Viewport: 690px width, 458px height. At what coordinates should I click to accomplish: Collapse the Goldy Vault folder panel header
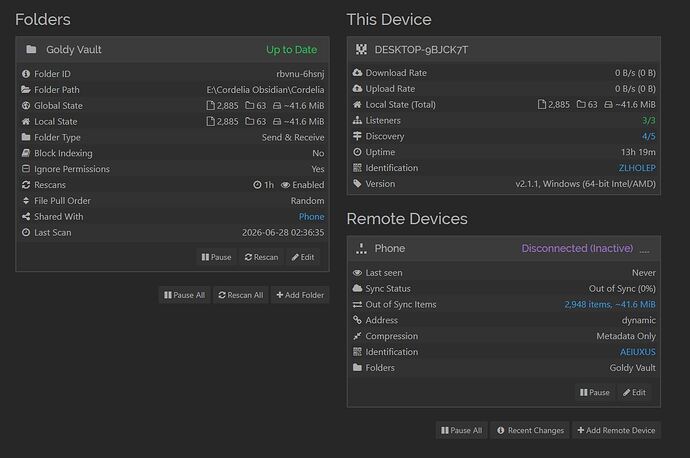(x=172, y=49)
